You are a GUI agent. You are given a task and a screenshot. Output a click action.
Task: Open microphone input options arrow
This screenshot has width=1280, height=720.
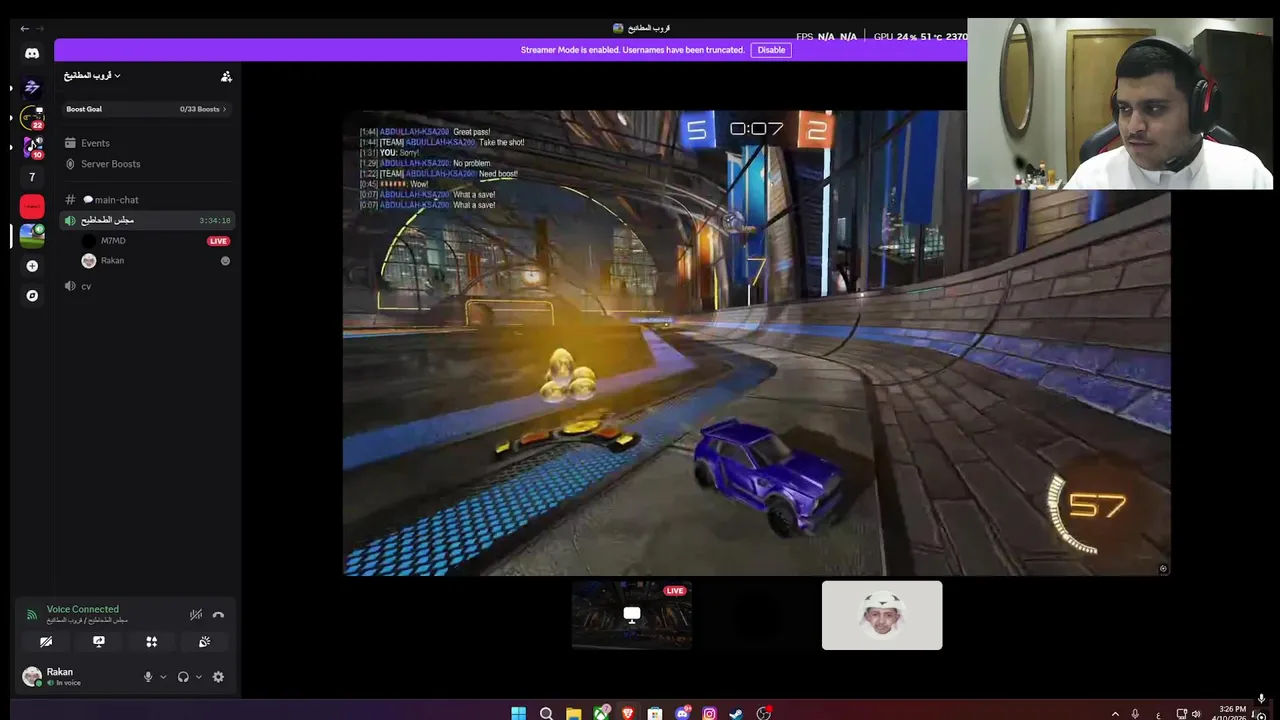pyautogui.click(x=162, y=677)
